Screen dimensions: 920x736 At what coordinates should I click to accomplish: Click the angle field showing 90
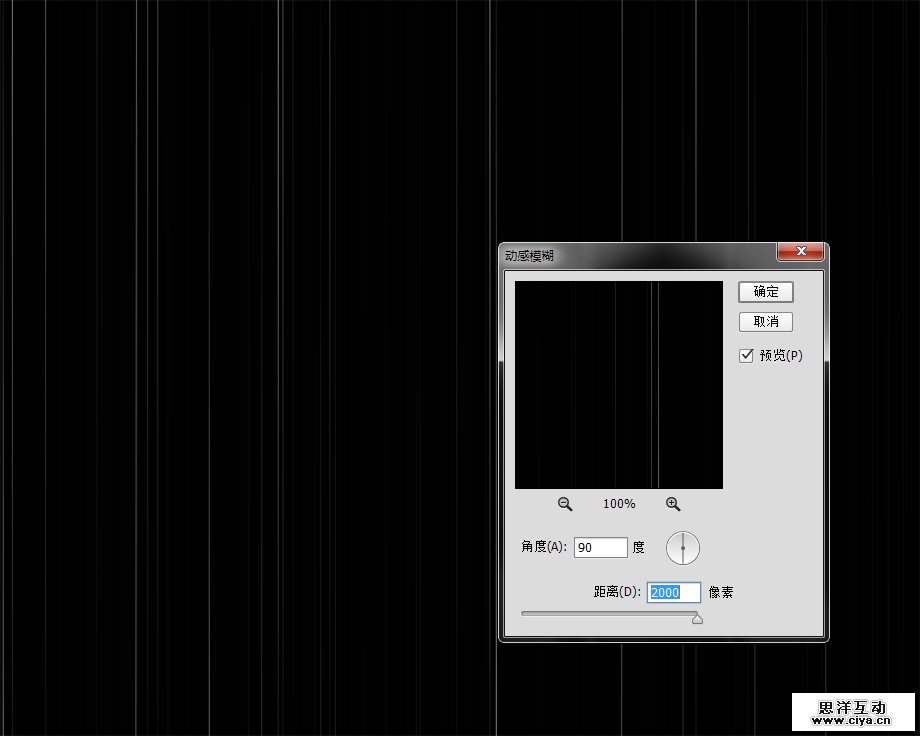click(600, 548)
